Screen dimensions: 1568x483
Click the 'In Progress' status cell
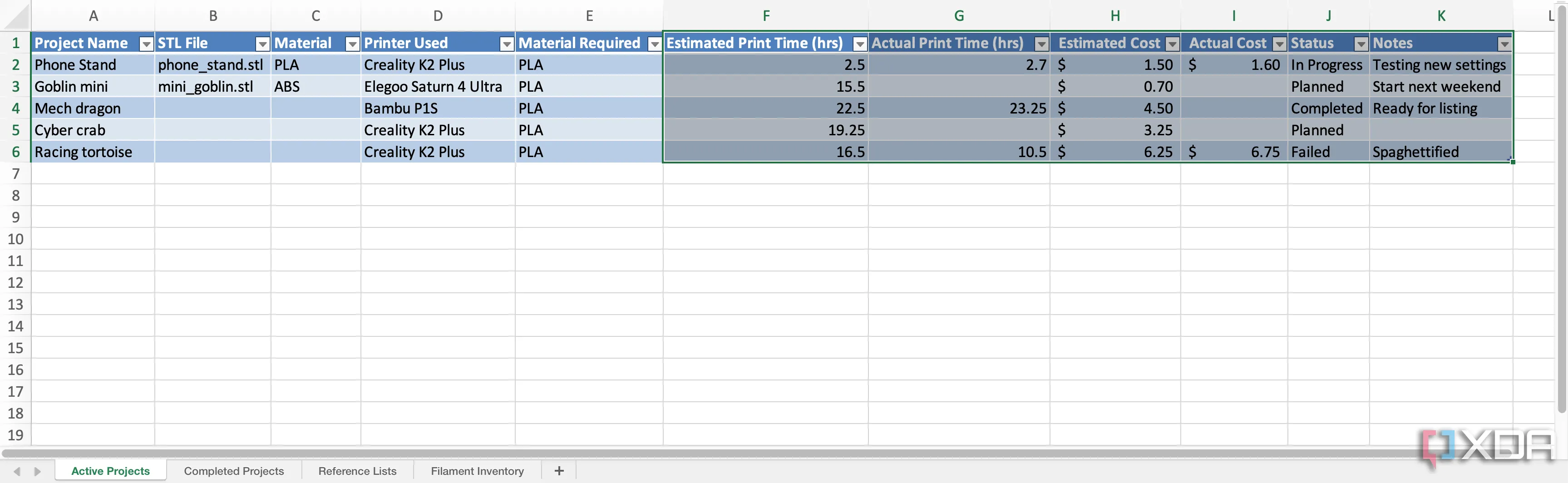pos(1328,65)
